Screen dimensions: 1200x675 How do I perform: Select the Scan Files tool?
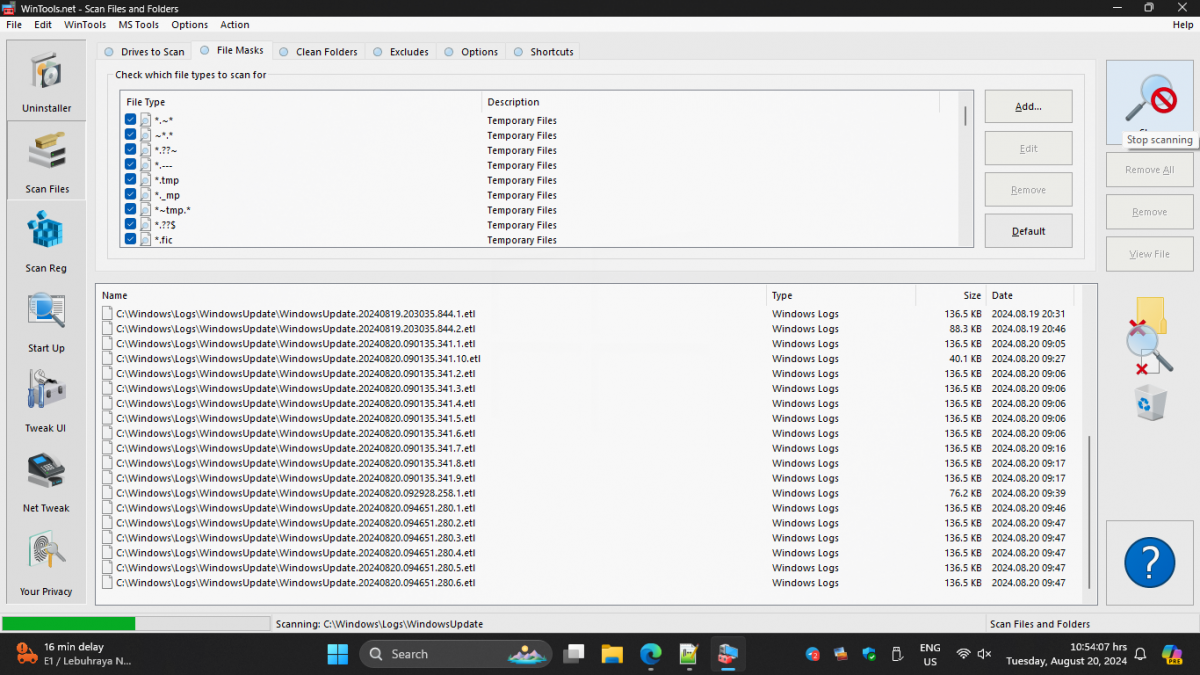[x=46, y=161]
